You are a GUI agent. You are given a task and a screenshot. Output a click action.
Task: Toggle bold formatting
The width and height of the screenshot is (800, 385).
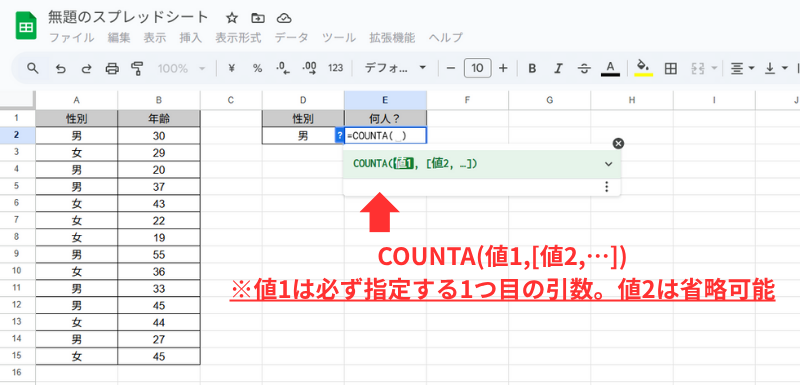[x=532, y=68]
